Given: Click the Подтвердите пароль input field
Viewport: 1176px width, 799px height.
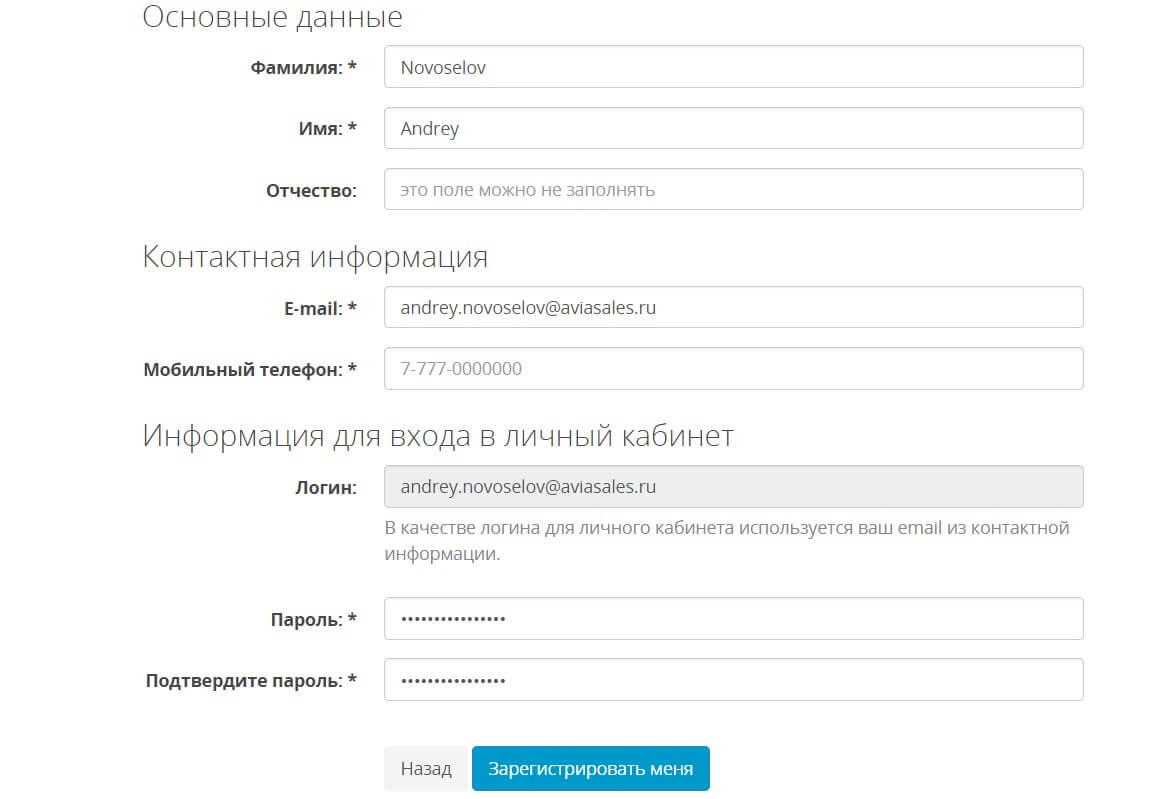Looking at the screenshot, I should [733, 680].
